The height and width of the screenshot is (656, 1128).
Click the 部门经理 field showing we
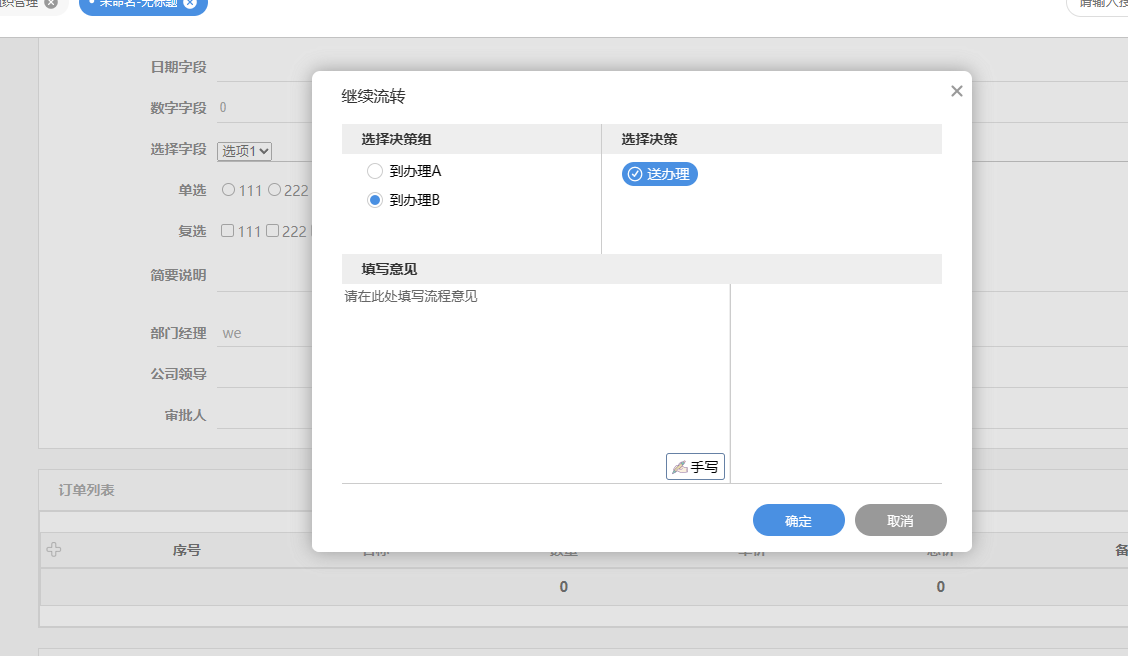tap(262, 333)
